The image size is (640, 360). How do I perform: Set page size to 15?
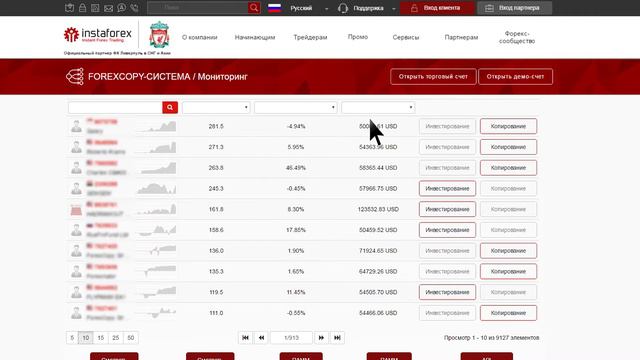tap(101, 338)
